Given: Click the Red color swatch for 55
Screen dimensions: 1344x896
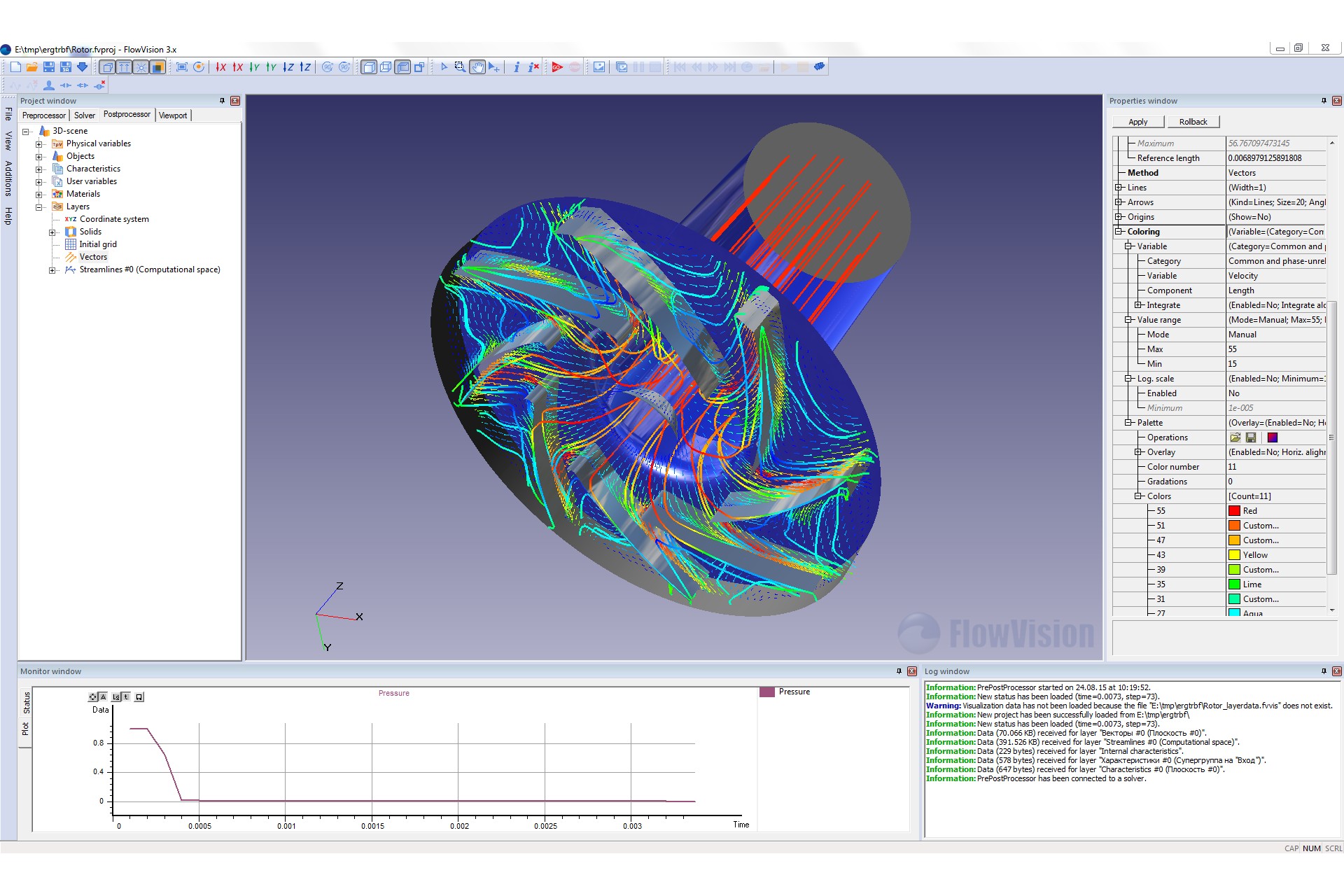Looking at the screenshot, I should point(1235,511).
